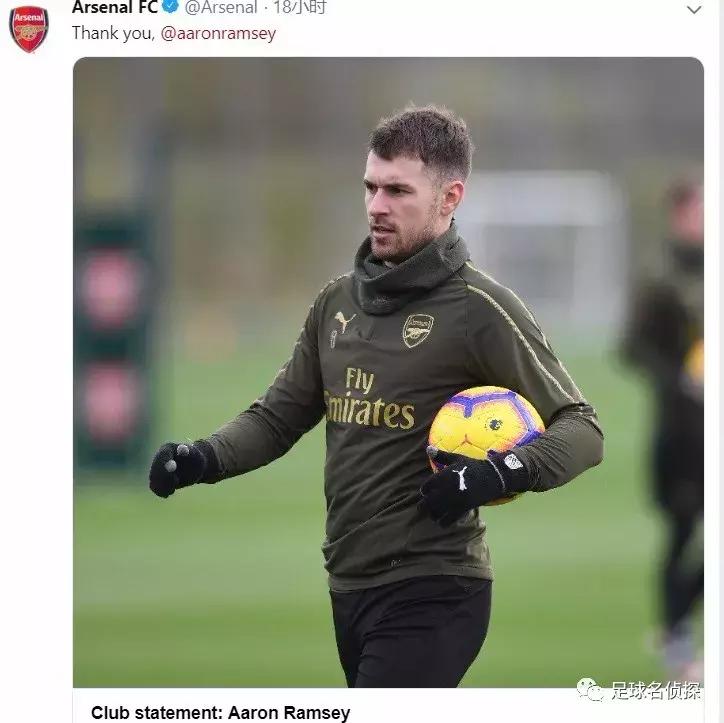The width and height of the screenshot is (724, 723).
Task: Click the blurred red sign in photo background
Action: 110,290
